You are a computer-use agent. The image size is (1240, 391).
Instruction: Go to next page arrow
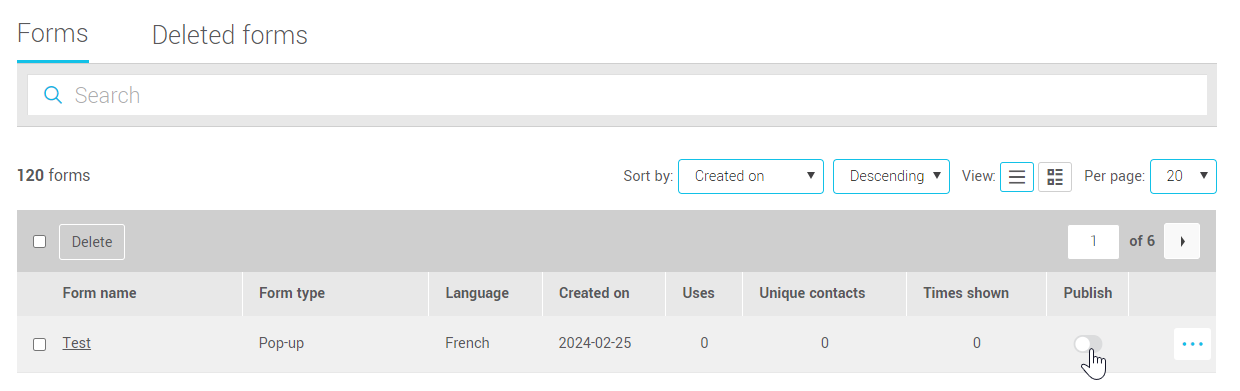click(1182, 241)
